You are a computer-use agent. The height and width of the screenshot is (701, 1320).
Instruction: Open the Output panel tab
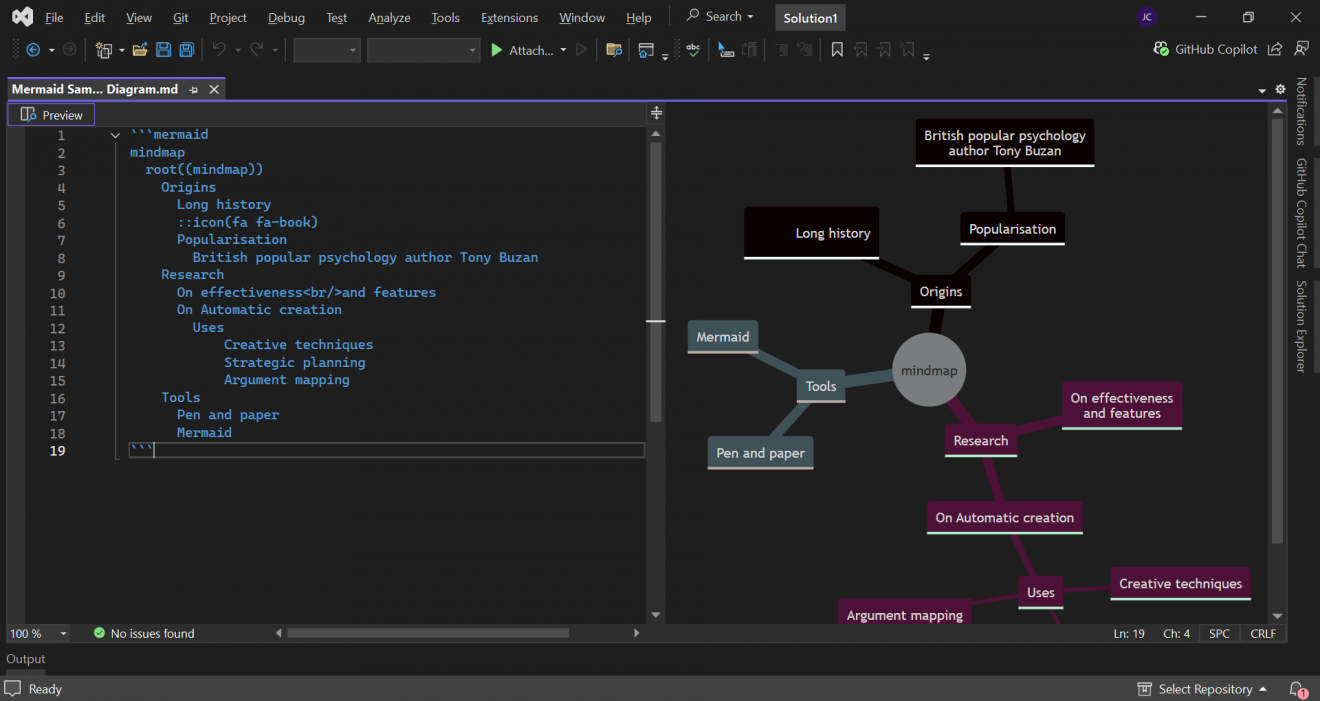26,659
